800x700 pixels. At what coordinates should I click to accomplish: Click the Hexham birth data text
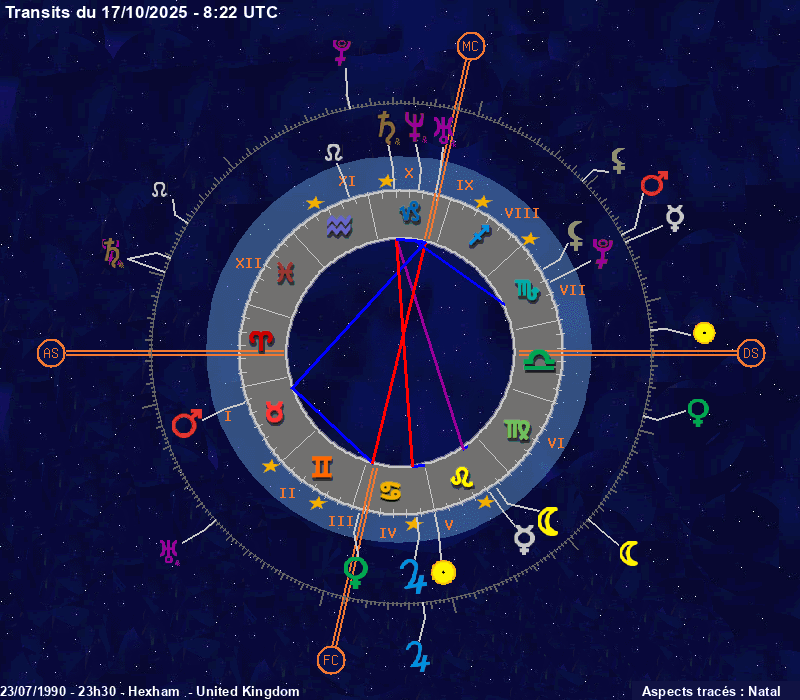150,691
